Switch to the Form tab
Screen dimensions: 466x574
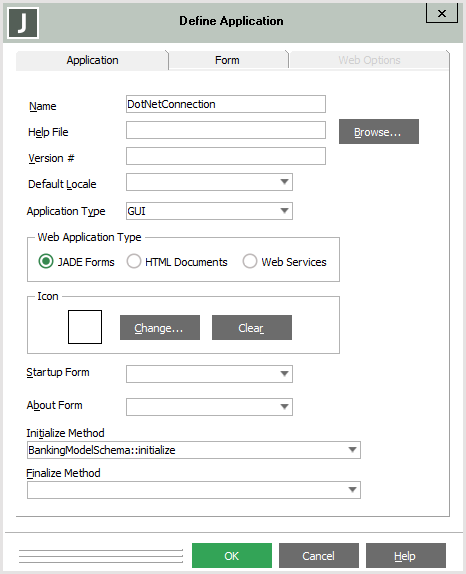(227, 60)
